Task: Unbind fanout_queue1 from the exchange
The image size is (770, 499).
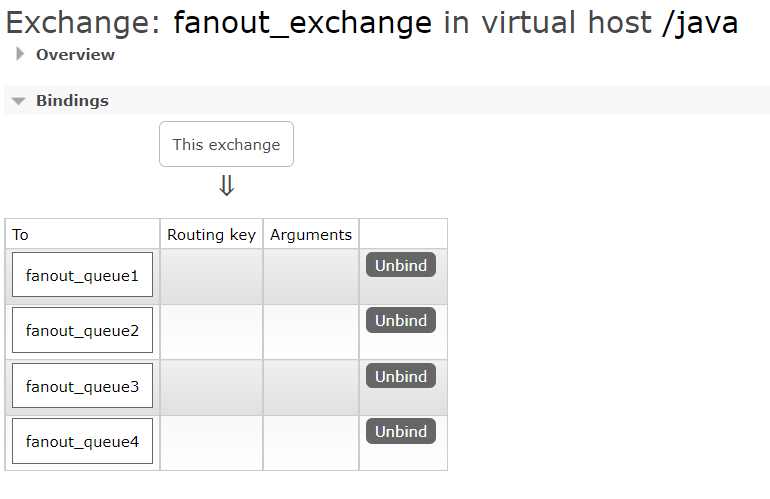Action: [401, 265]
